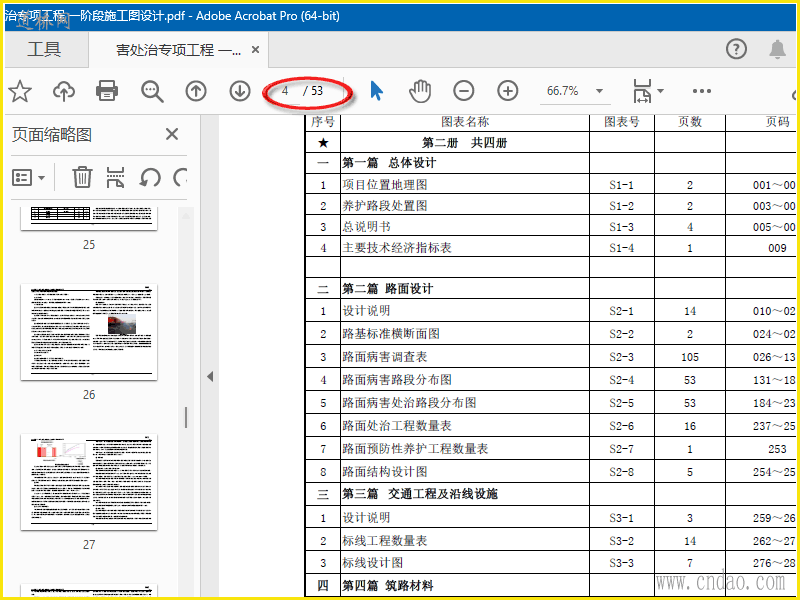Click the page count 105 cell
Viewport: 800px width, 600px height.
690,357
